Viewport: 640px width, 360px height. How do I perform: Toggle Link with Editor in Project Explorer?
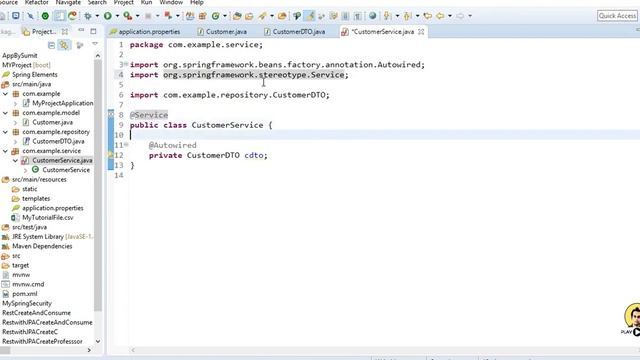tap(64, 45)
